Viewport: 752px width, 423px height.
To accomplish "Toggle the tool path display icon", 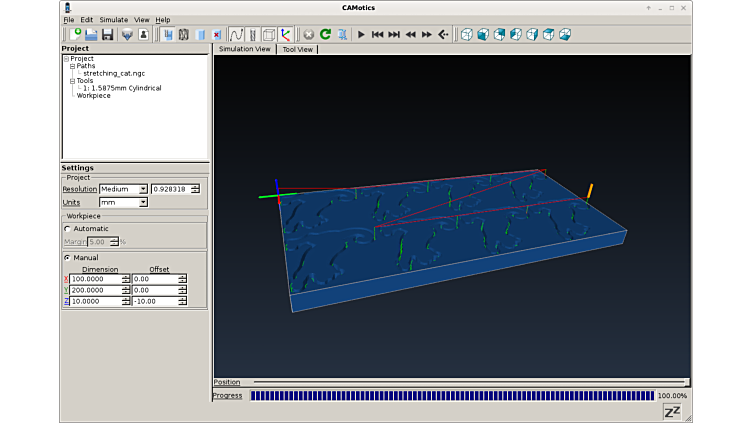I will 237,34.
